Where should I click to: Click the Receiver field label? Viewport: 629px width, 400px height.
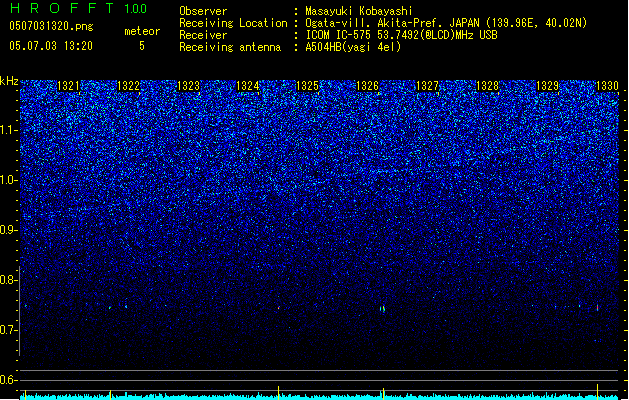(x=203, y=35)
